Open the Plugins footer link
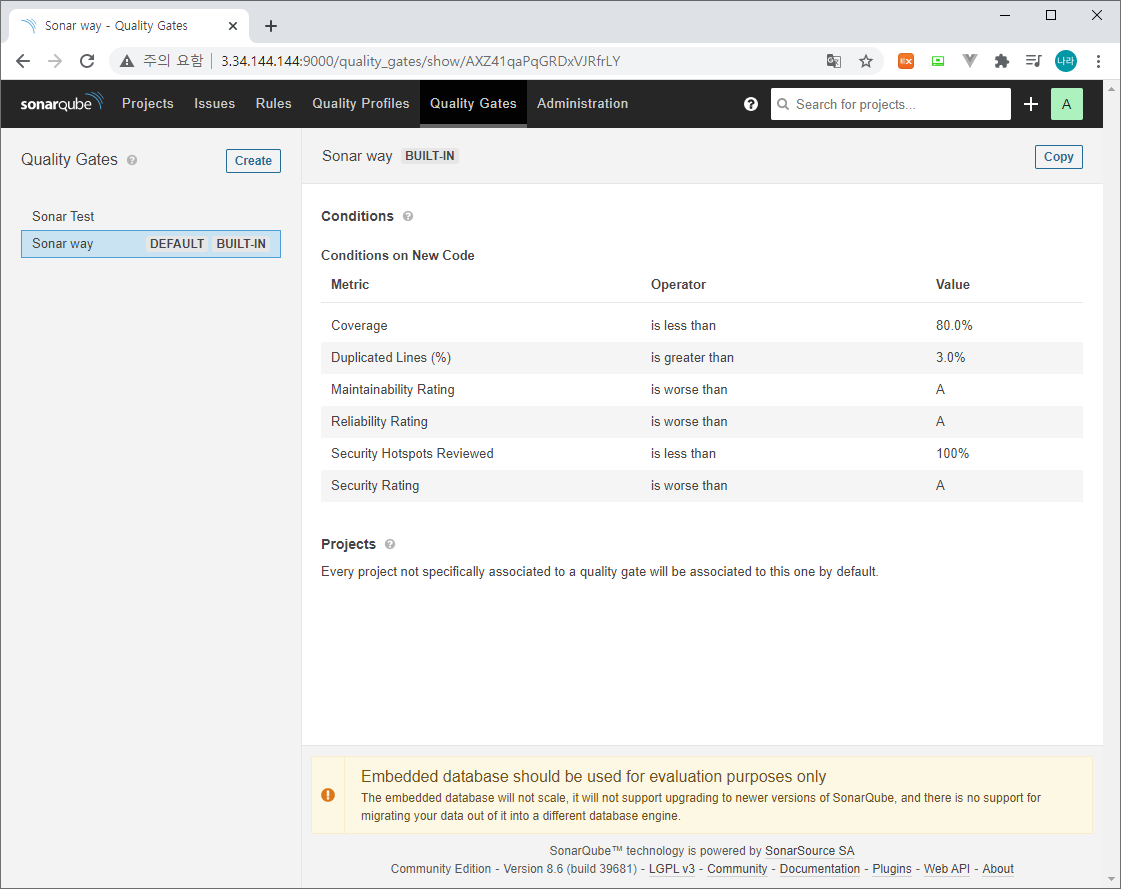Image resolution: width=1121 pixels, height=889 pixels. [892, 869]
